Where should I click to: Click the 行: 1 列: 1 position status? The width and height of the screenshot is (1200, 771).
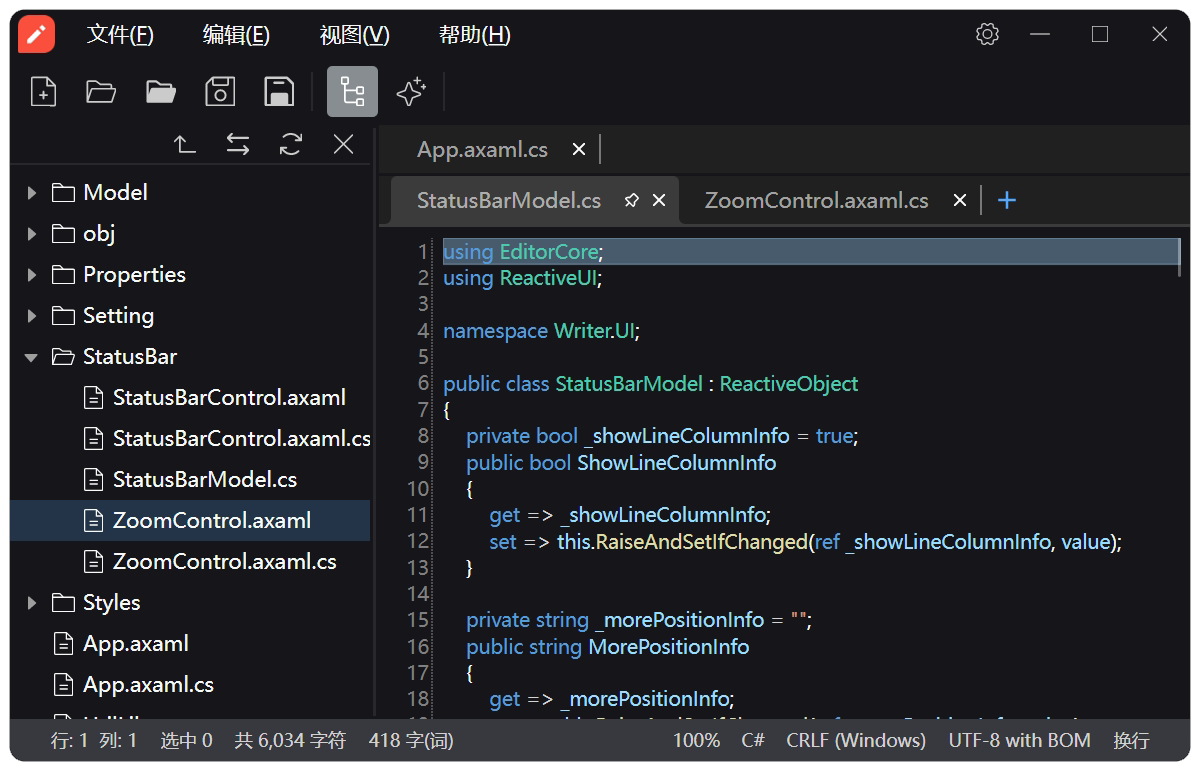click(x=94, y=741)
